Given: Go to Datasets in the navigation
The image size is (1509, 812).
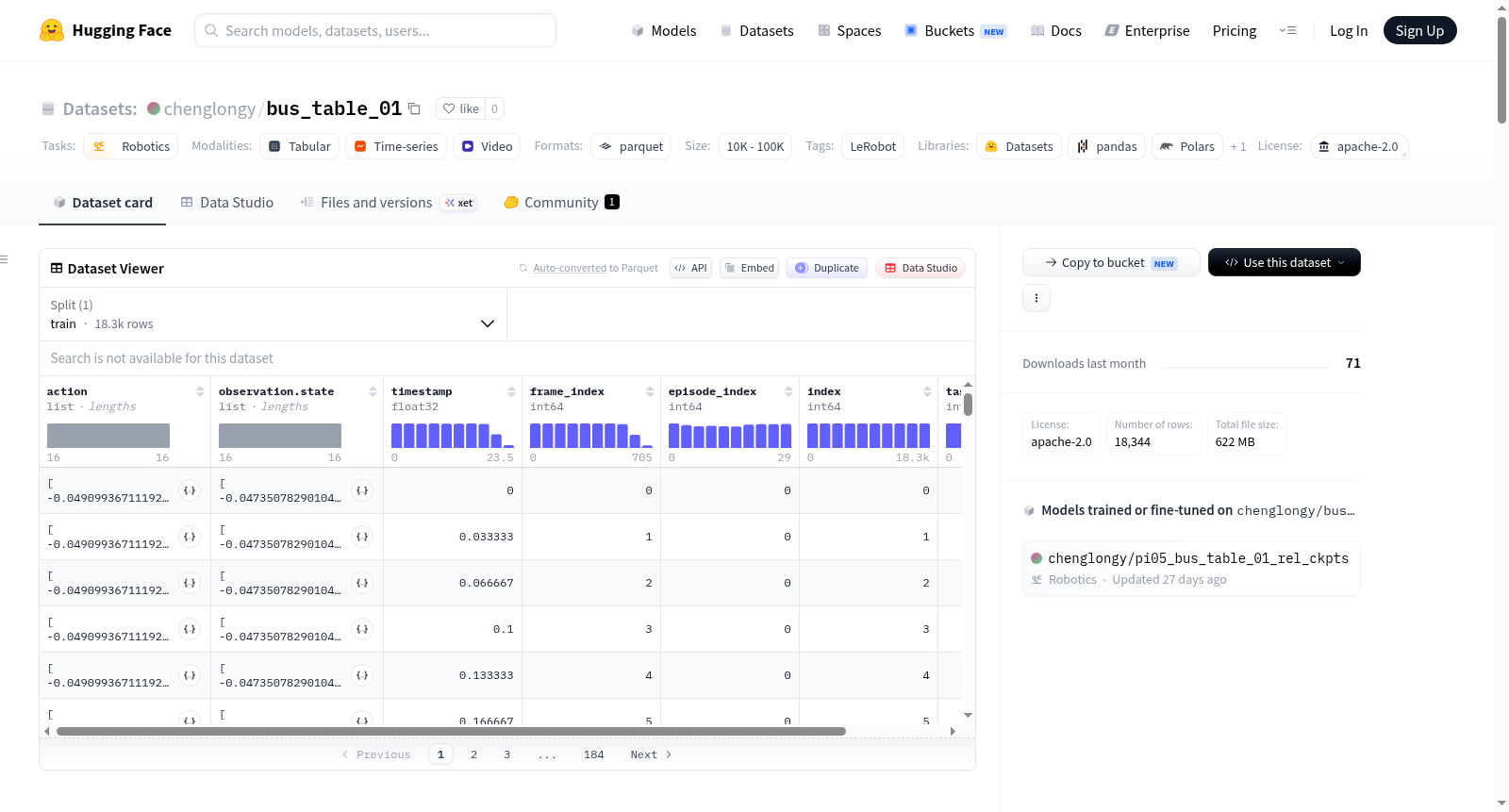Looking at the screenshot, I should tap(756, 30).
